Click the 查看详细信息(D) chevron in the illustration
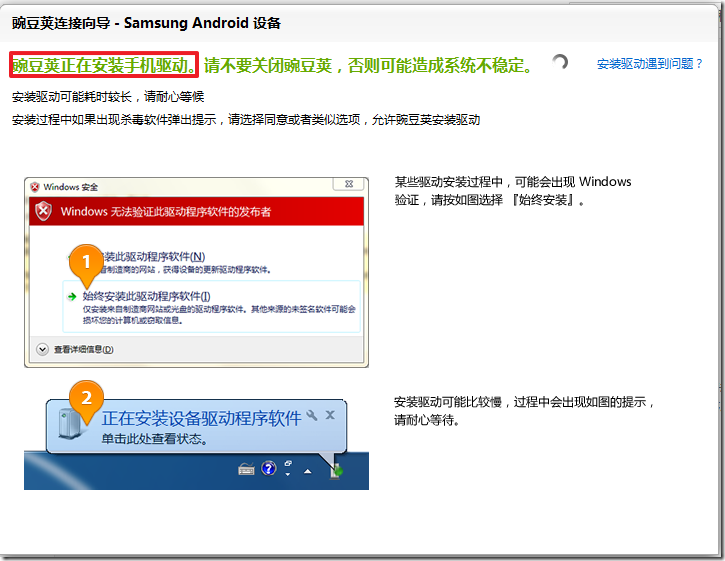This screenshot has width=725, height=561. click(43, 349)
